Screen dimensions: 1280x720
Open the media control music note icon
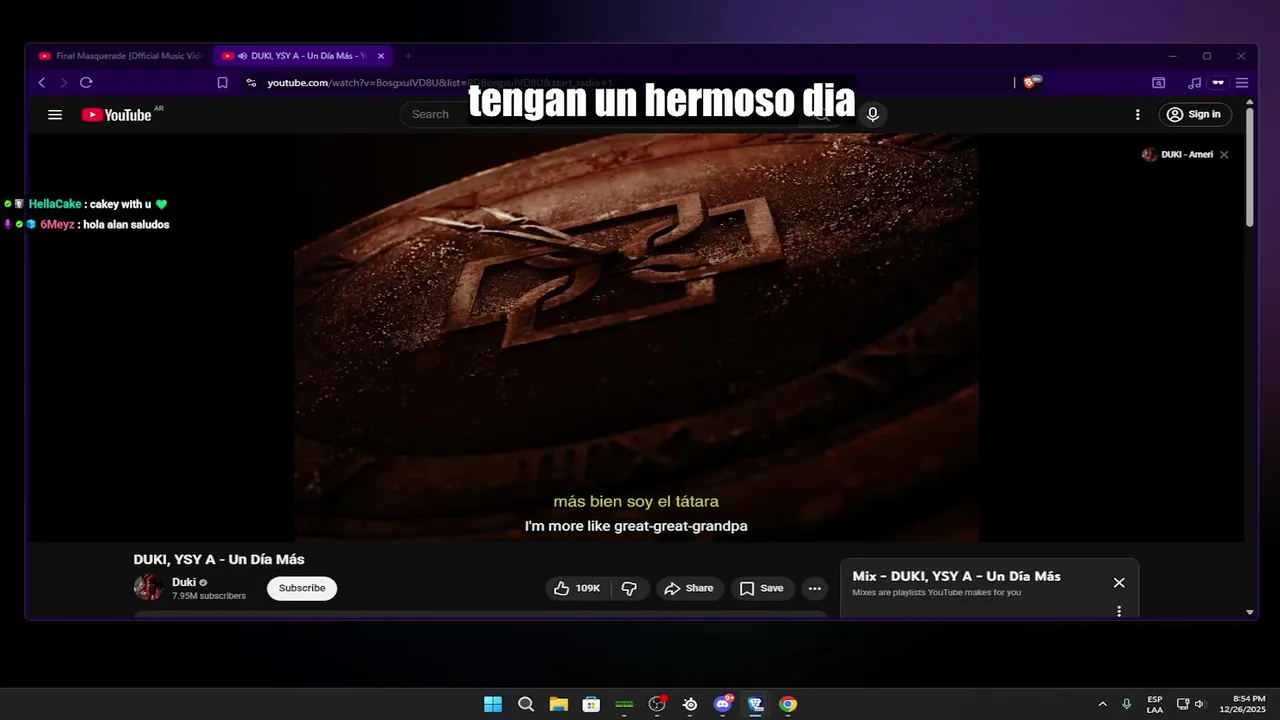tap(1194, 83)
